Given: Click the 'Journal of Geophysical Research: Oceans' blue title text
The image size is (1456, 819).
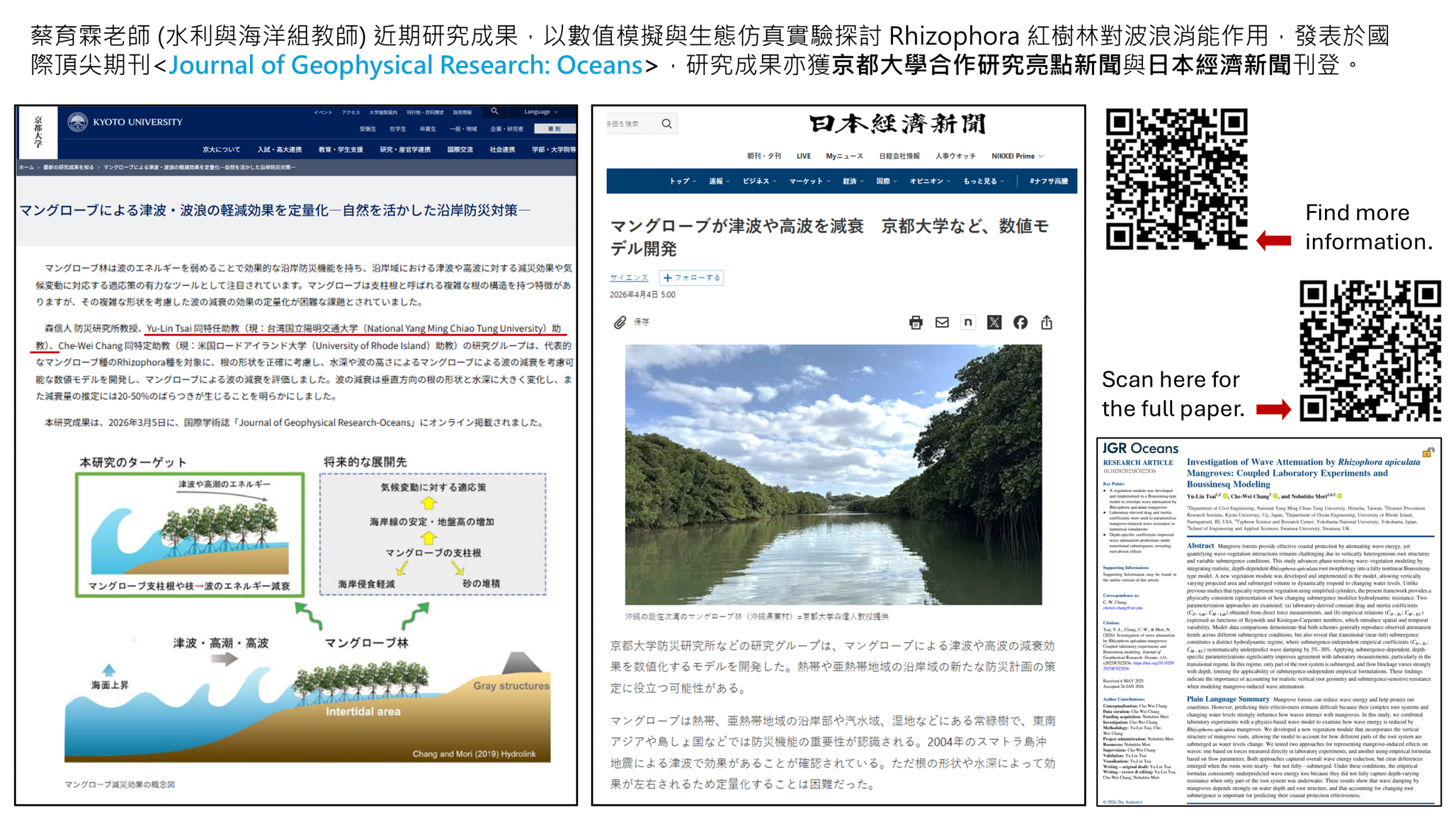Looking at the screenshot, I should (x=405, y=65).
